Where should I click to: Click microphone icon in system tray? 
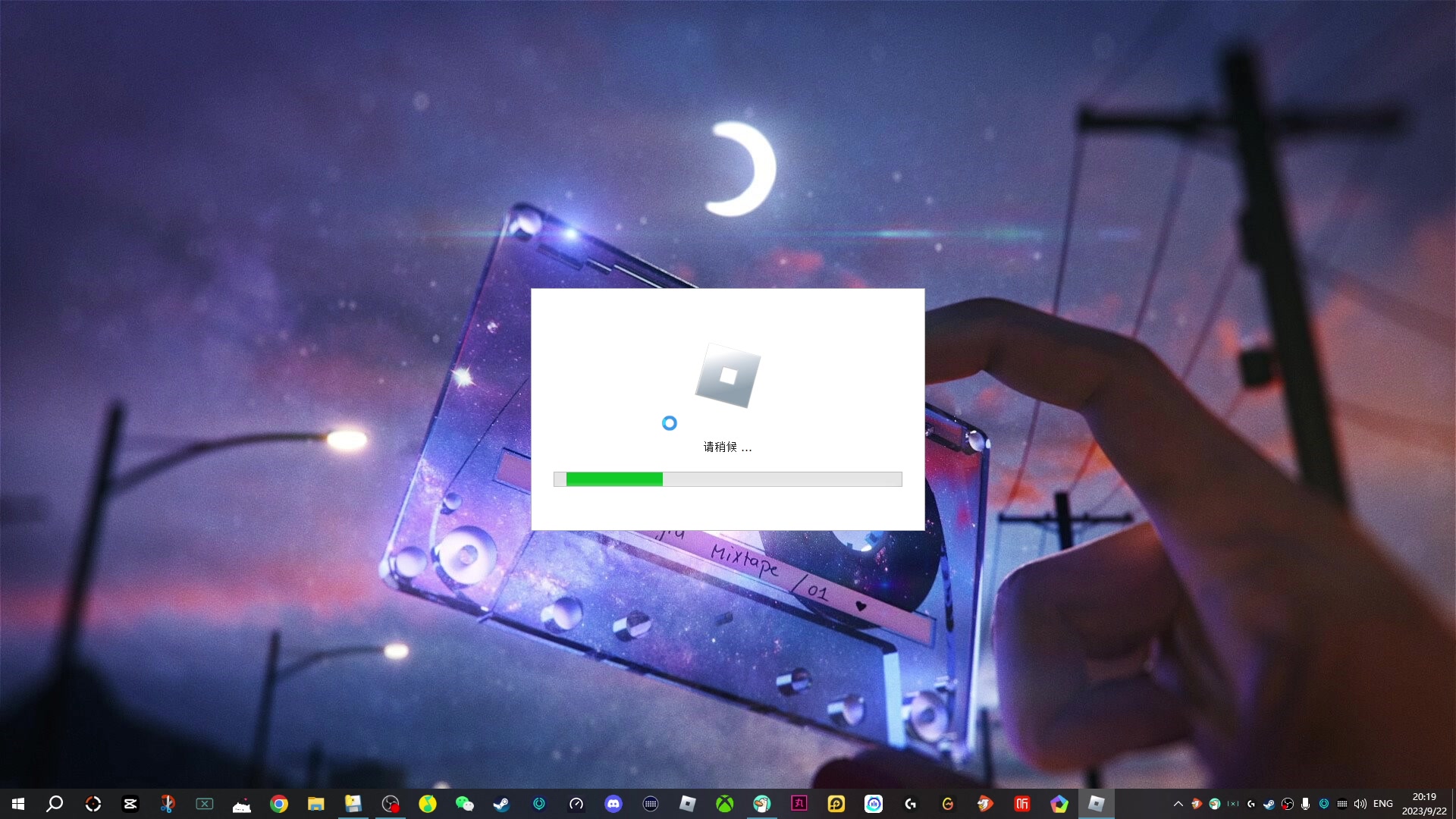click(x=1305, y=804)
